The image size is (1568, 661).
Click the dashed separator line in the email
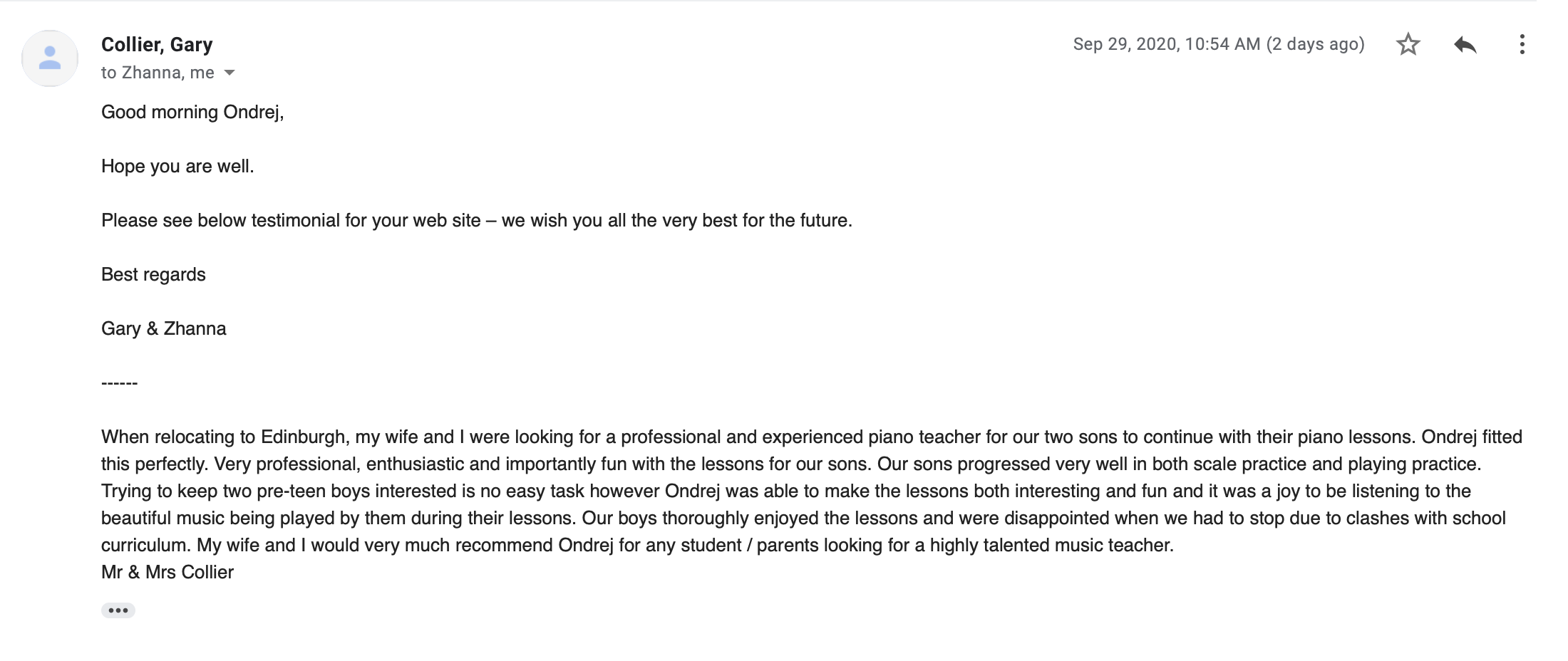click(x=119, y=383)
